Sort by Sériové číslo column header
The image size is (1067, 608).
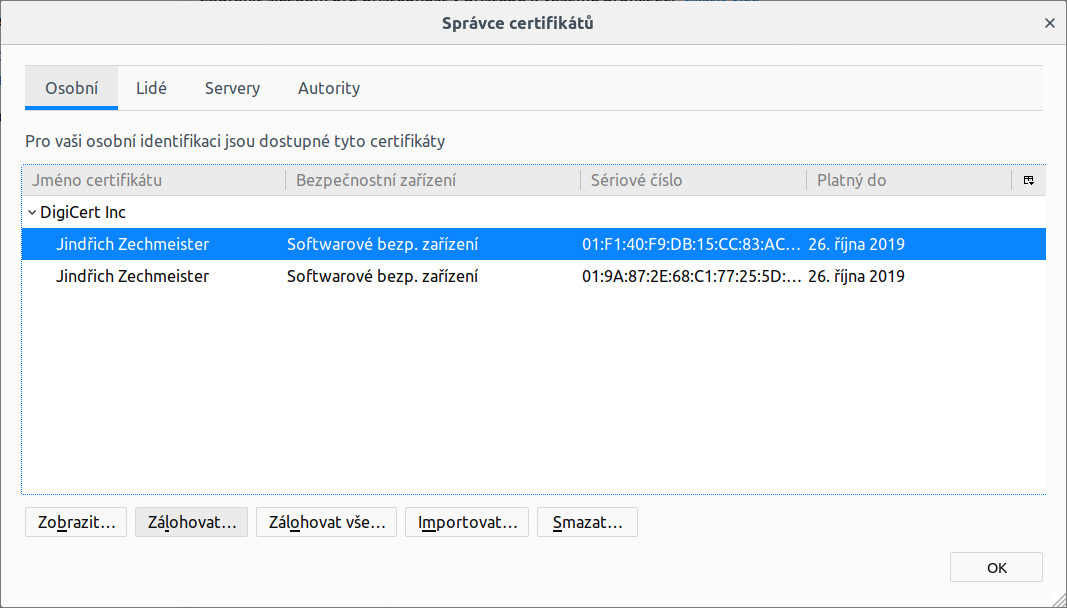(x=692, y=181)
